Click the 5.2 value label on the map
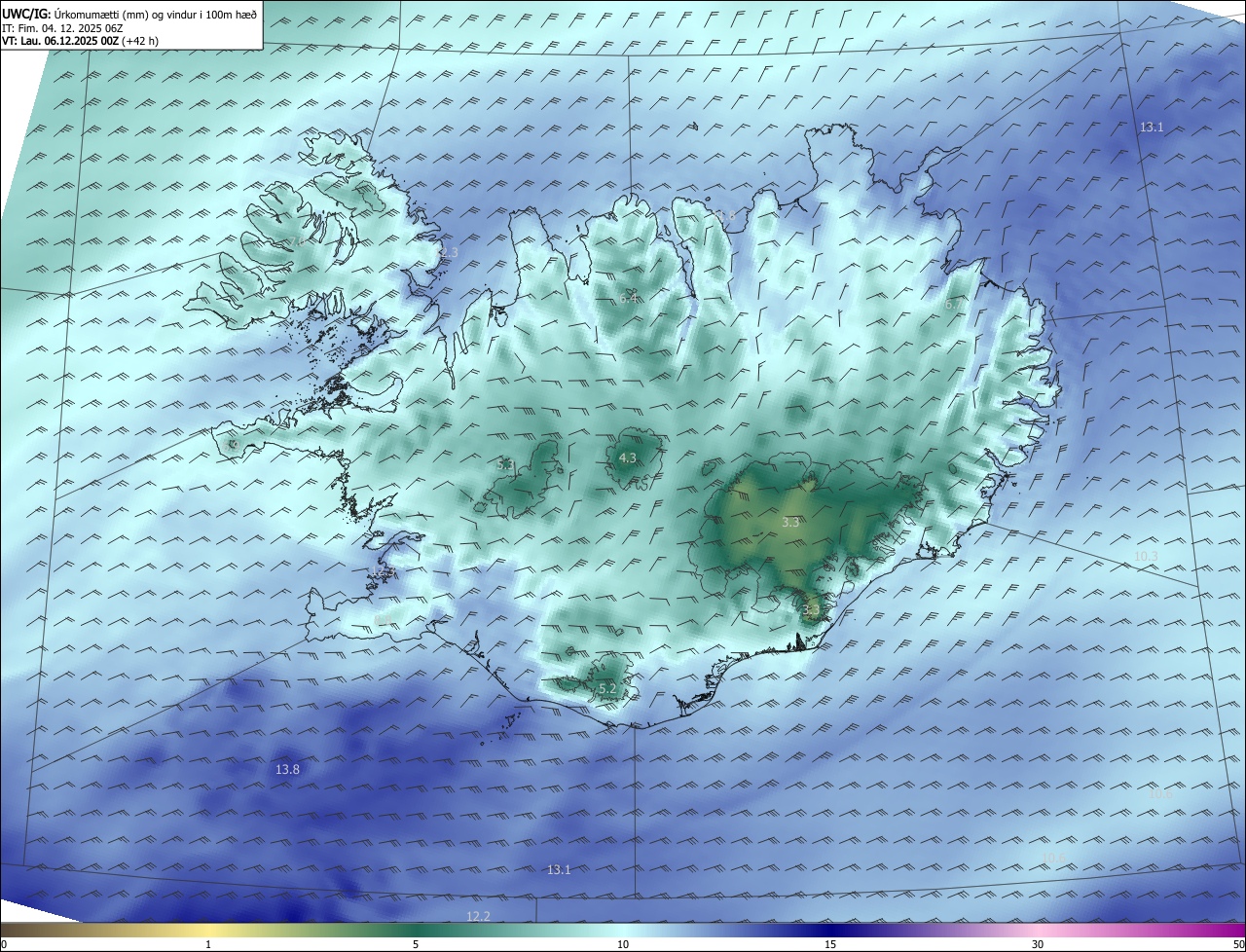 tap(607, 688)
